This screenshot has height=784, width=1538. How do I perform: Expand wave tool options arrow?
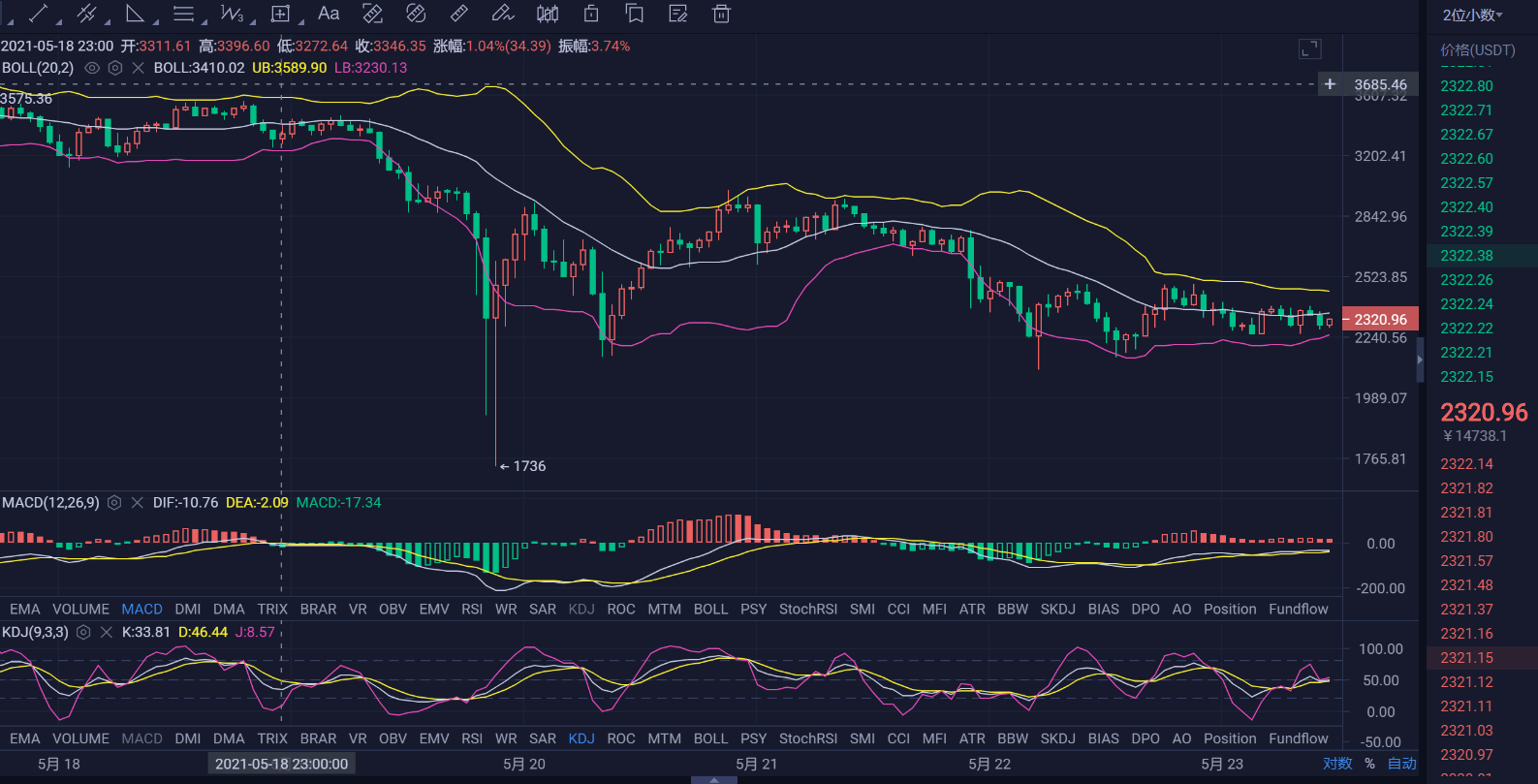[x=253, y=21]
